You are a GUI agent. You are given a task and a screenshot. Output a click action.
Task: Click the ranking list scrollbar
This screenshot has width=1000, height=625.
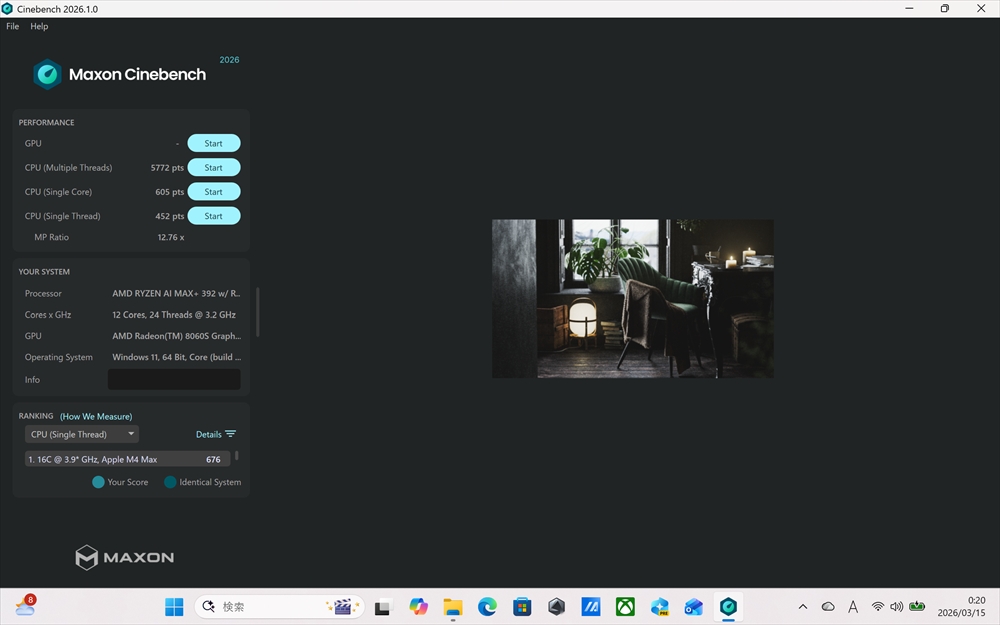237,455
